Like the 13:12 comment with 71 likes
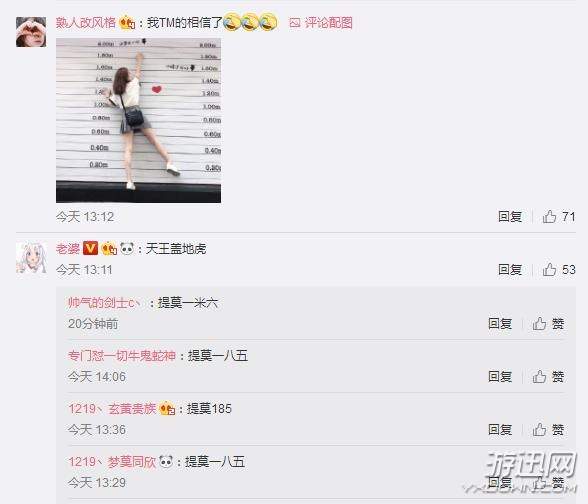 click(558, 217)
